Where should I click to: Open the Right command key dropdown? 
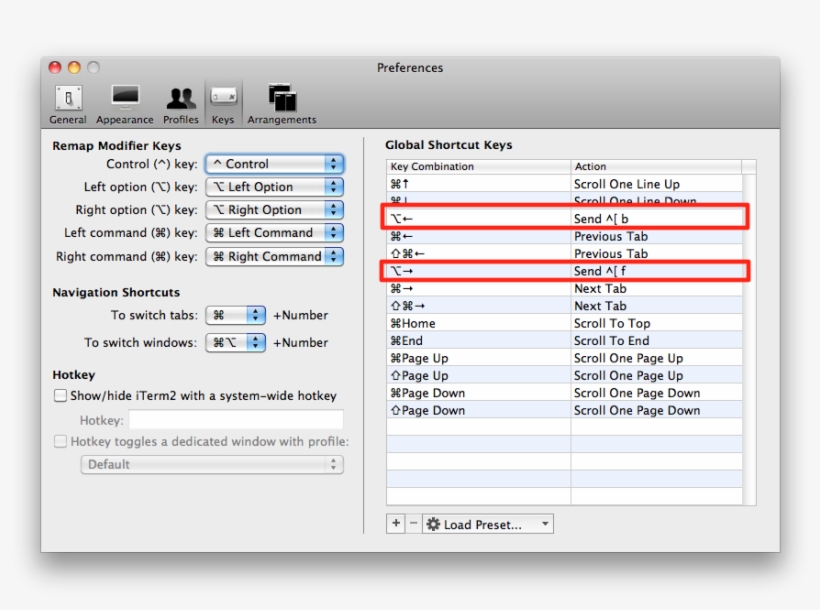(x=274, y=256)
